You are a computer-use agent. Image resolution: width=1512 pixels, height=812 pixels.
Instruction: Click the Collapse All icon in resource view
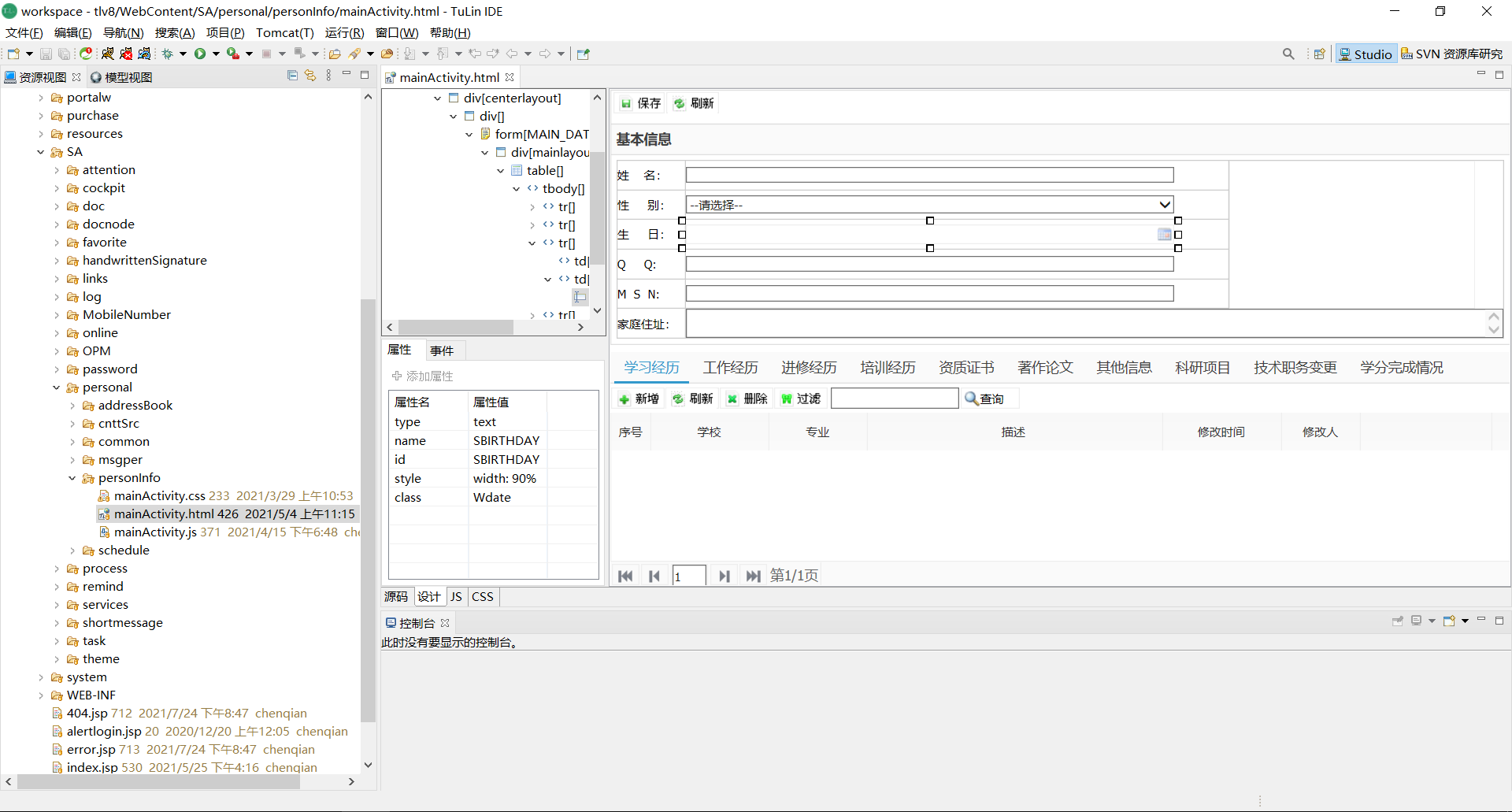(x=292, y=76)
